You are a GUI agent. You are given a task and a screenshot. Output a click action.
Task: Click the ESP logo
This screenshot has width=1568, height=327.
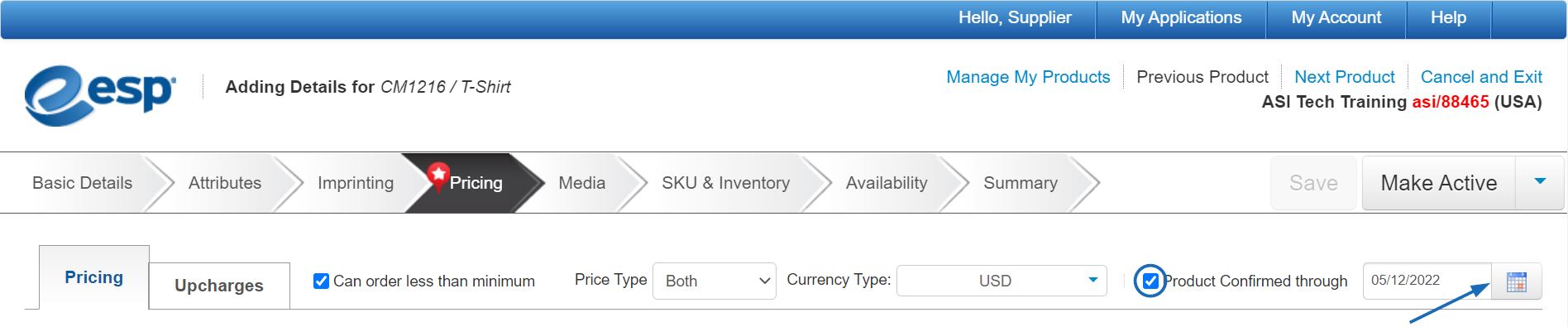[100, 95]
